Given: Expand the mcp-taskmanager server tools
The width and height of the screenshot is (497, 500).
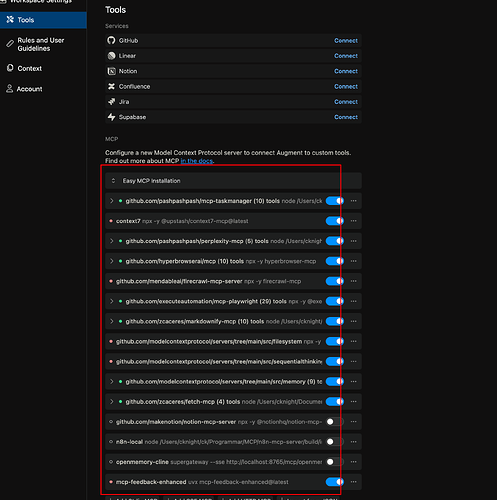Looking at the screenshot, I should (112, 201).
